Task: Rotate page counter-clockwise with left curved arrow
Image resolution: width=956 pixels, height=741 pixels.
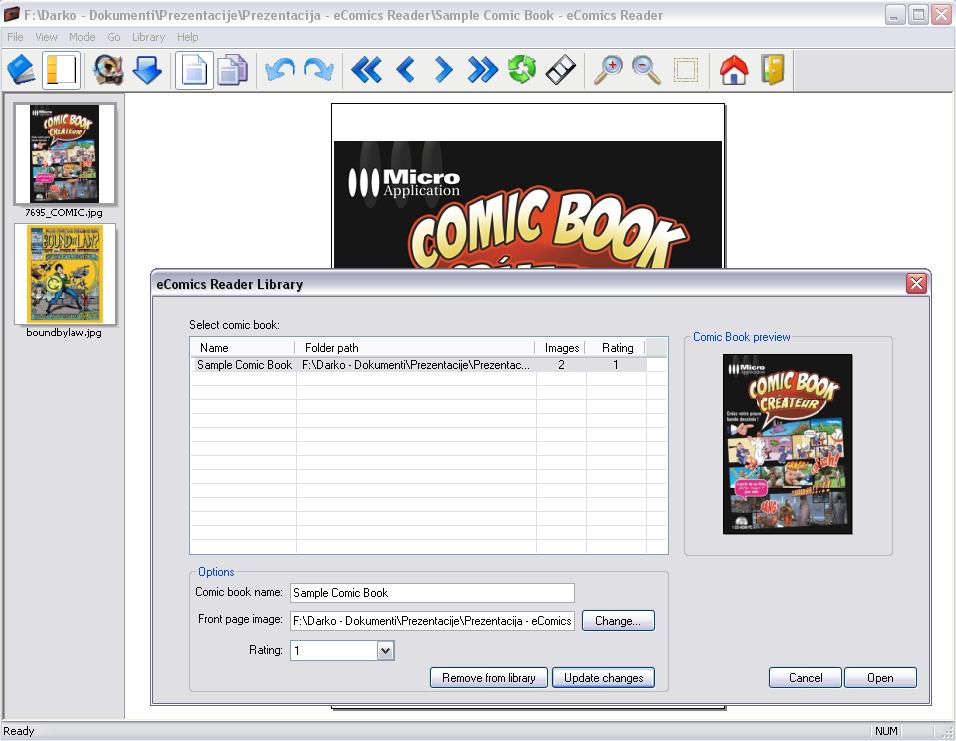Action: 280,70
